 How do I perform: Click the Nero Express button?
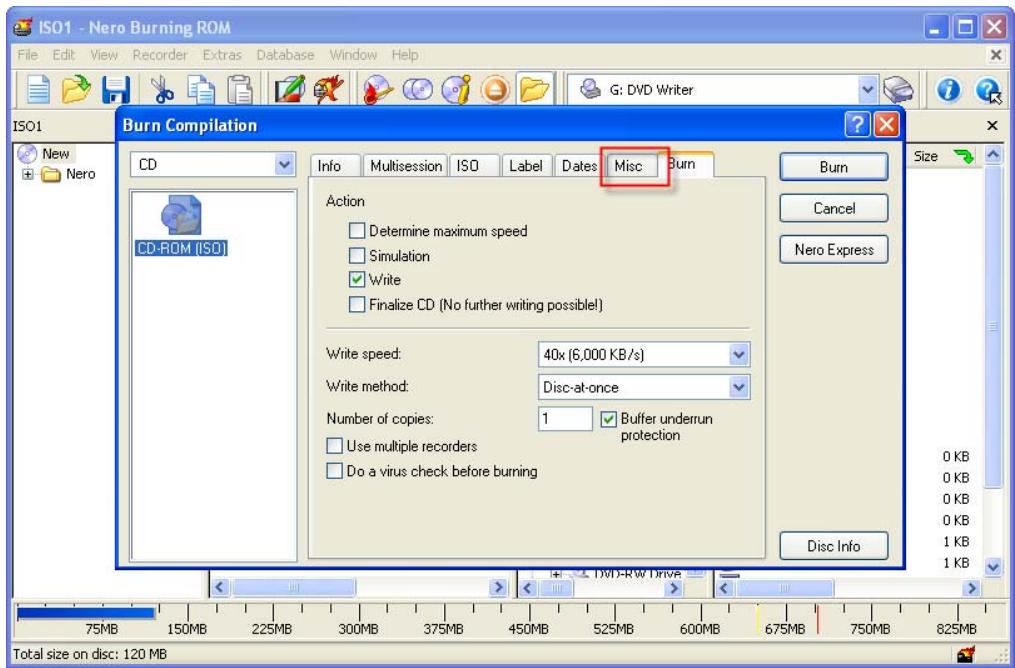pyautogui.click(x=834, y=250)
